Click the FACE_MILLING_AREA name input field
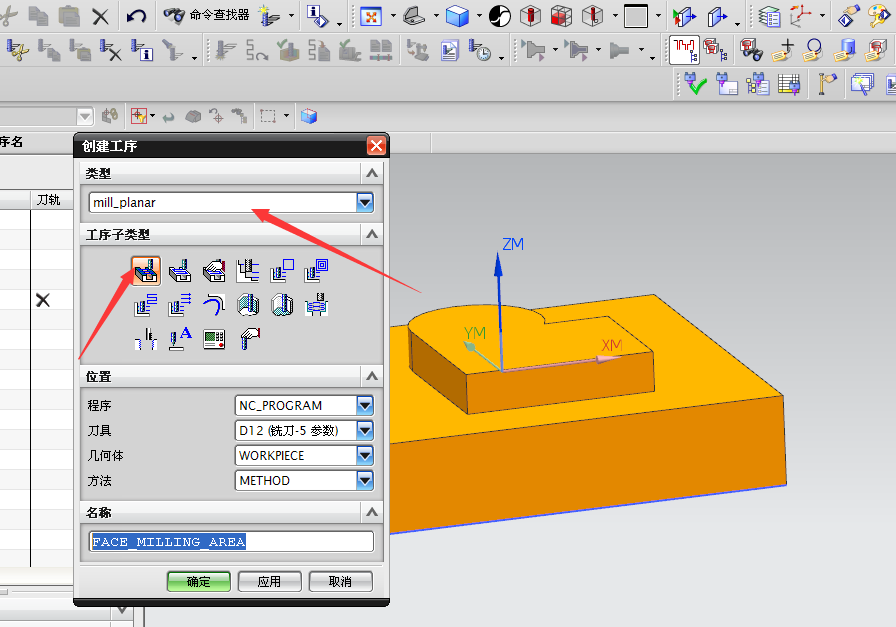Screen dimensions: 896x627 click(231, 542)
